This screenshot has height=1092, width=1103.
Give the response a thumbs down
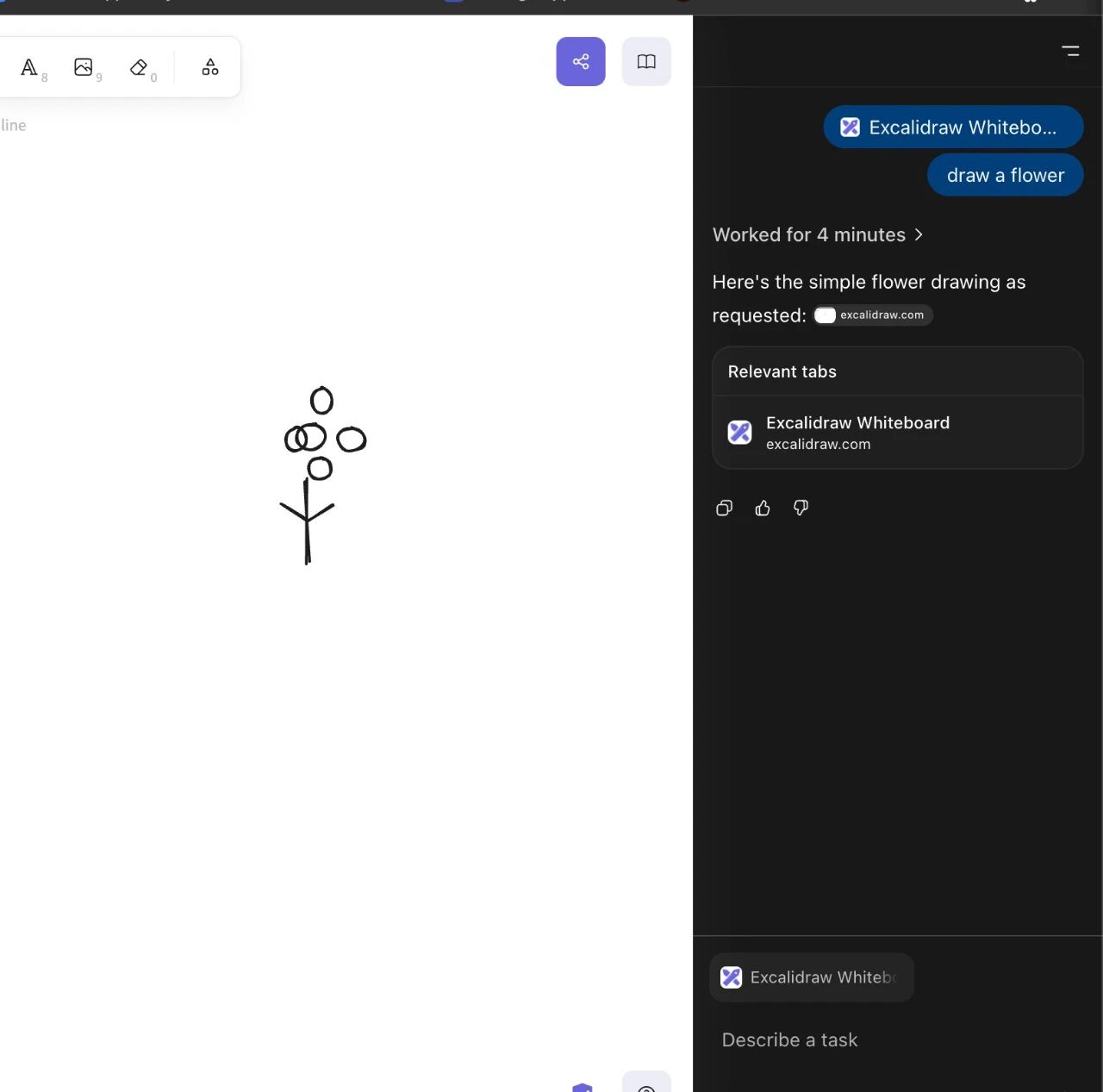pyautogui.click(x=801, y=508)
